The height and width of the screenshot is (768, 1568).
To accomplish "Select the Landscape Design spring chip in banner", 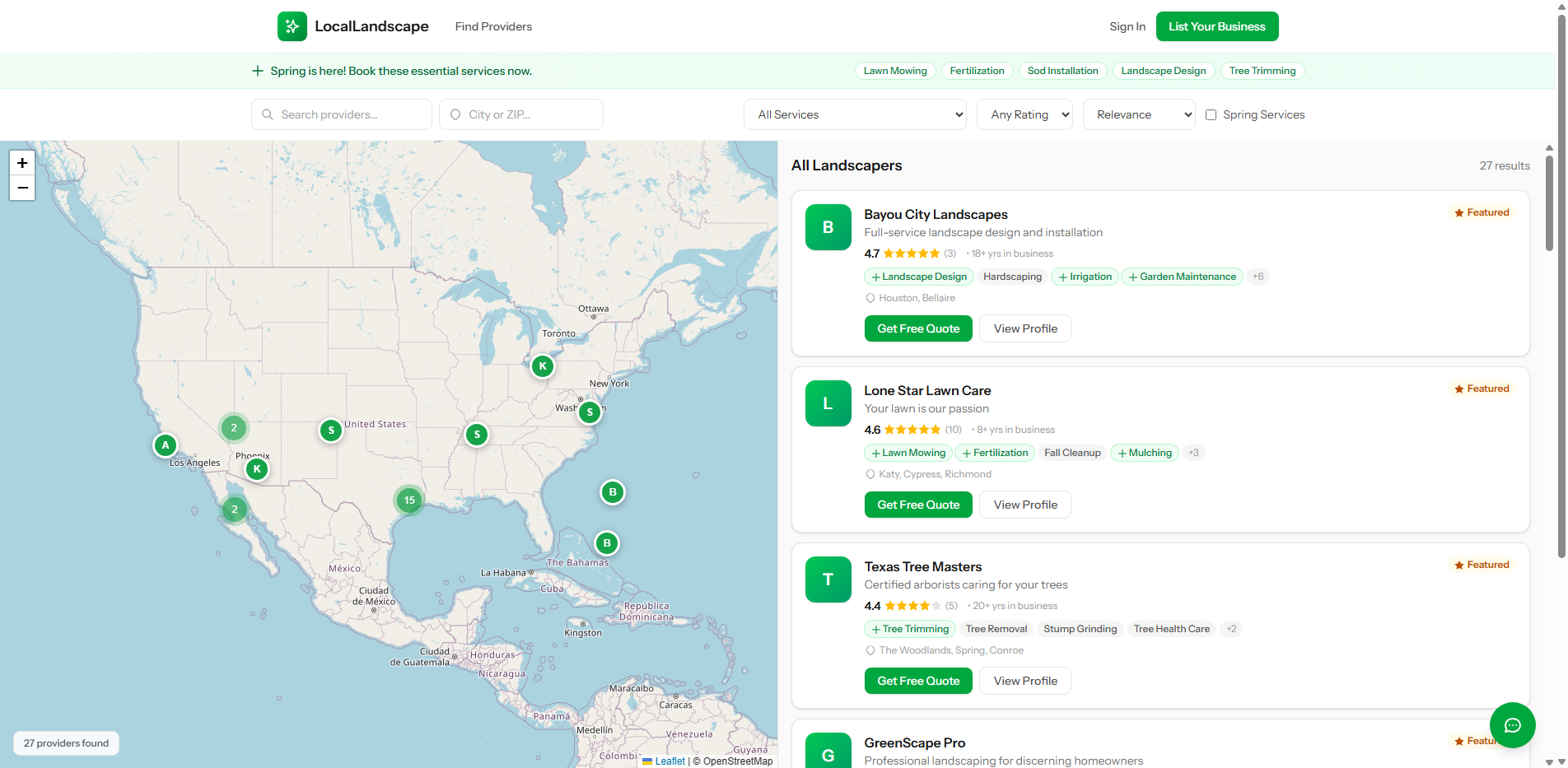I will 1163,71.
